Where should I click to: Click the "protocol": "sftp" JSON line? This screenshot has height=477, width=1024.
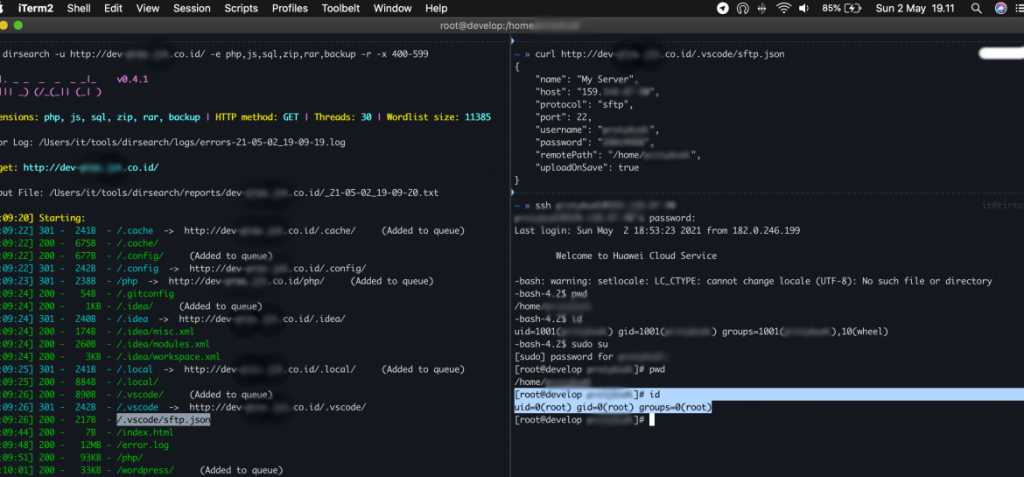tap(584, 105)
